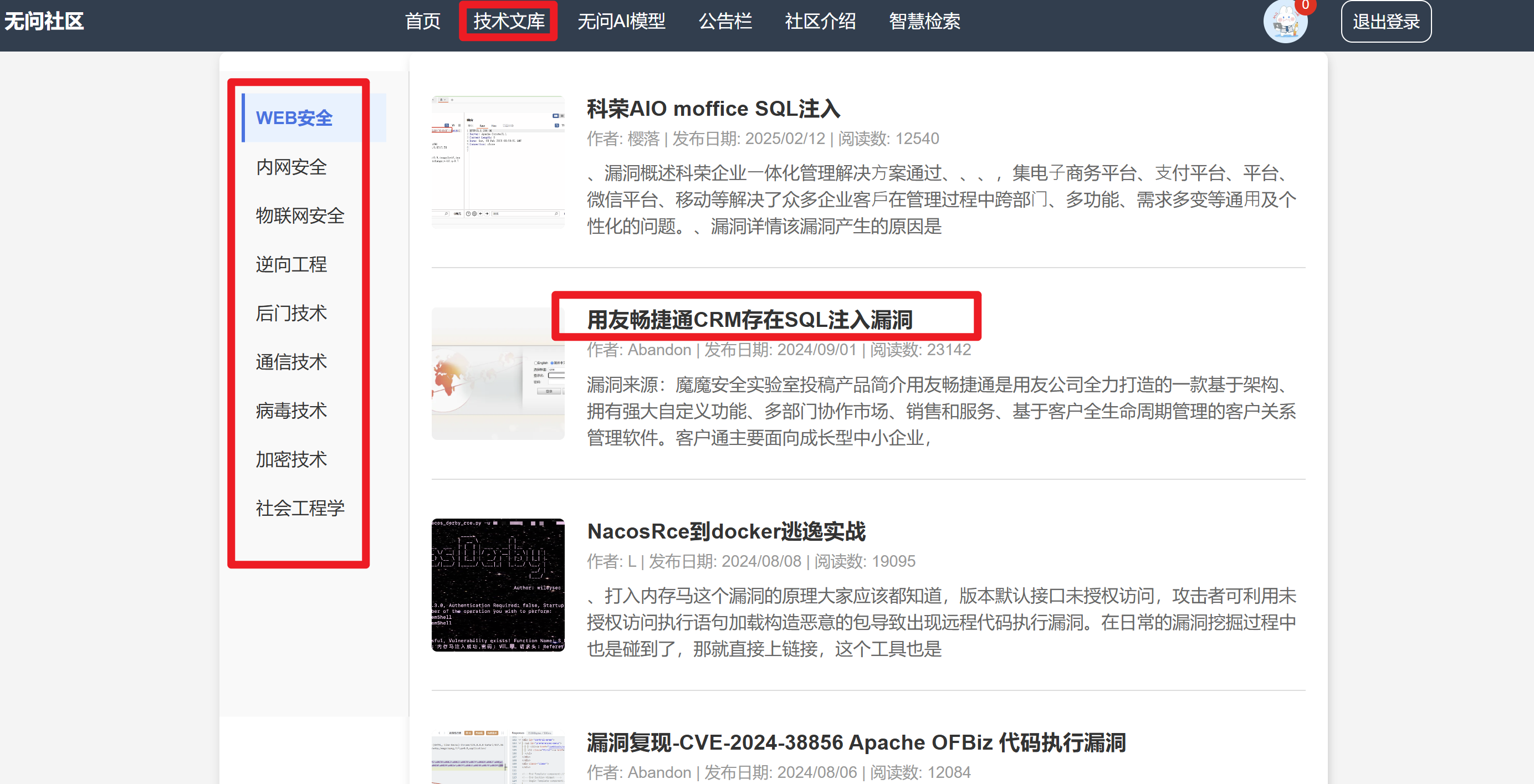Image resolution: width=1534 pixels, height=784 pixels.
Task: Click the meta line with 阅读数: 23142
Action: (779, 350)
